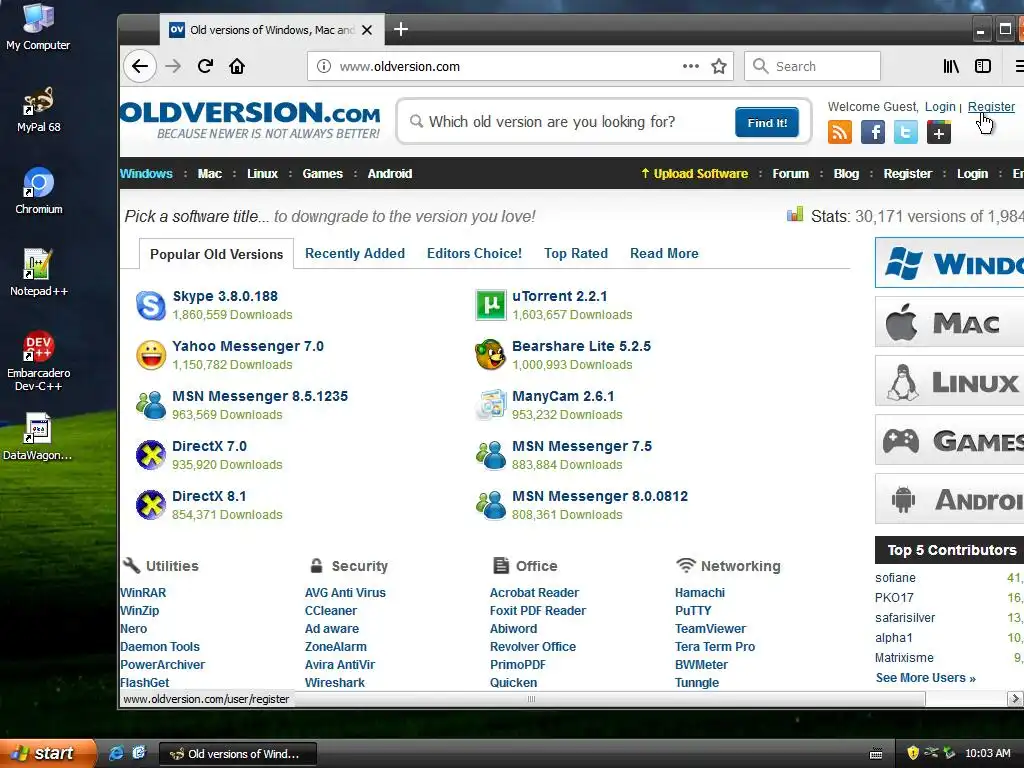Close the Old versions of Windows tab
The width and height of the screenshot is (1024, 768).
click(367, 30)
